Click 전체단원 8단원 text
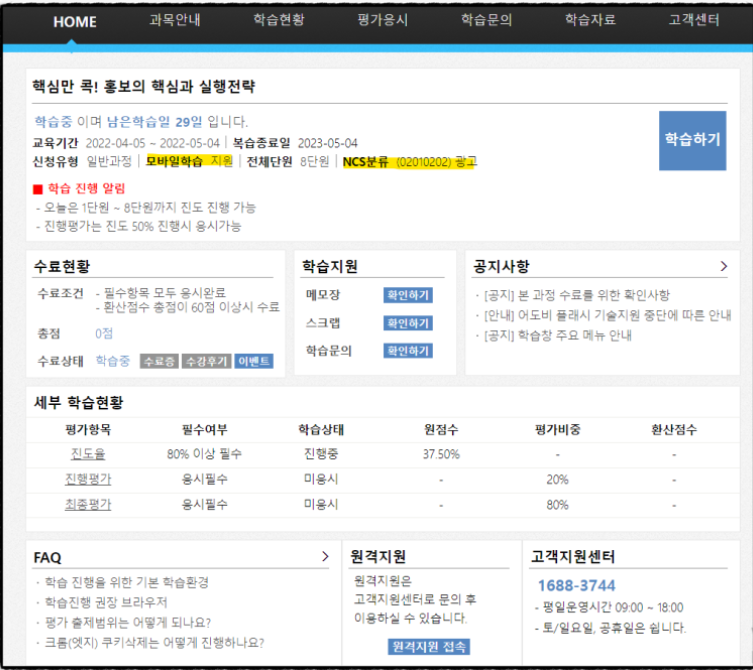The width and height of the screenshot is (753, 670). [288, 161]
